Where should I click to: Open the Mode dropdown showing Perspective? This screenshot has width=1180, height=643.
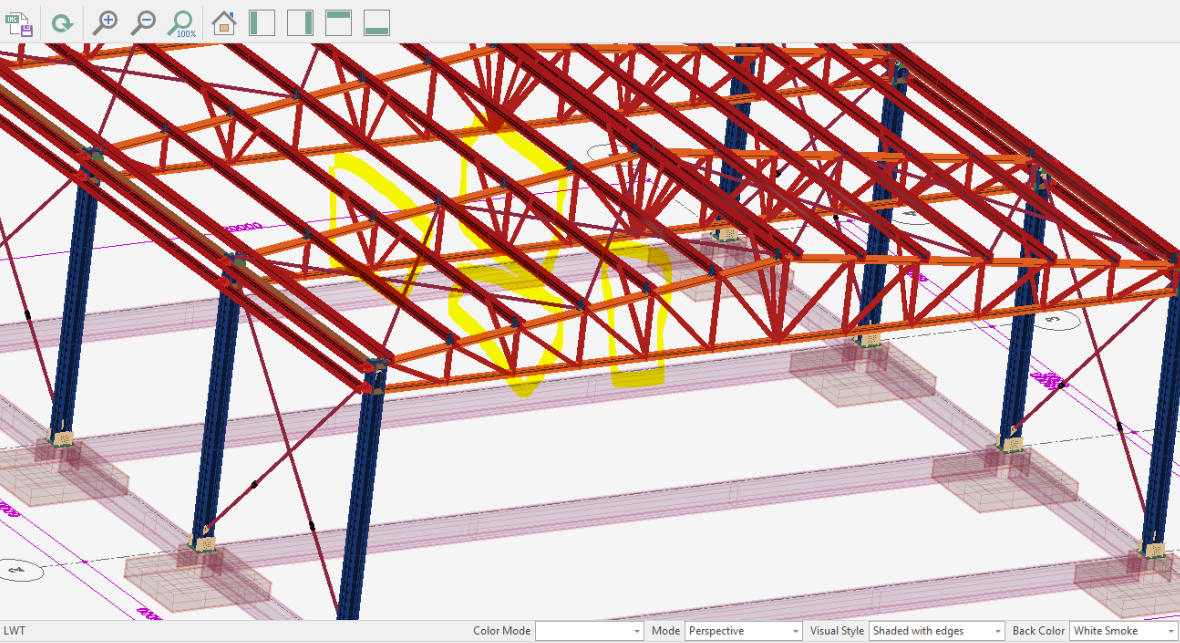point(744,631)
